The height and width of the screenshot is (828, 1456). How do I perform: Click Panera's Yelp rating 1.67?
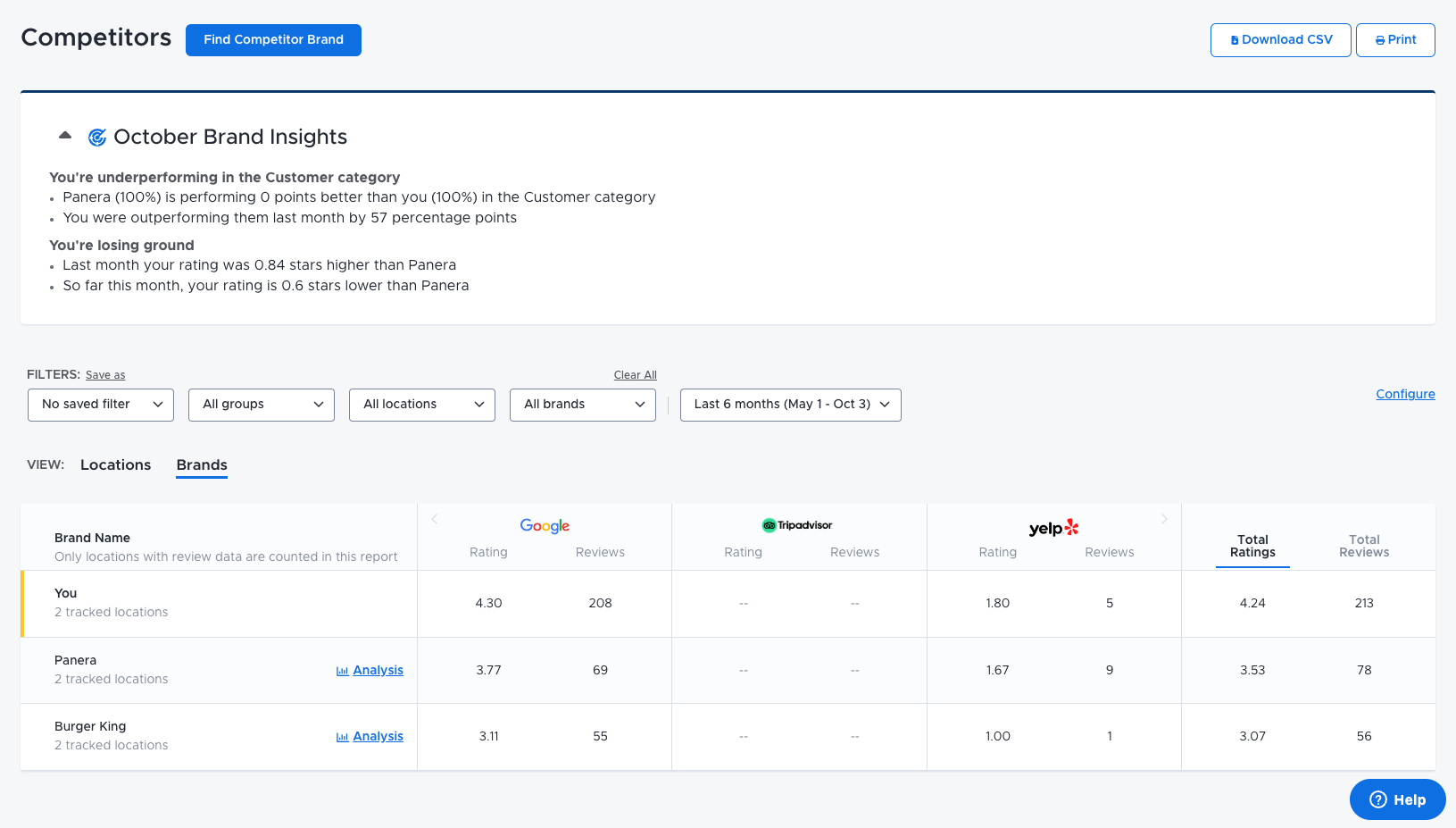point(998,670)
